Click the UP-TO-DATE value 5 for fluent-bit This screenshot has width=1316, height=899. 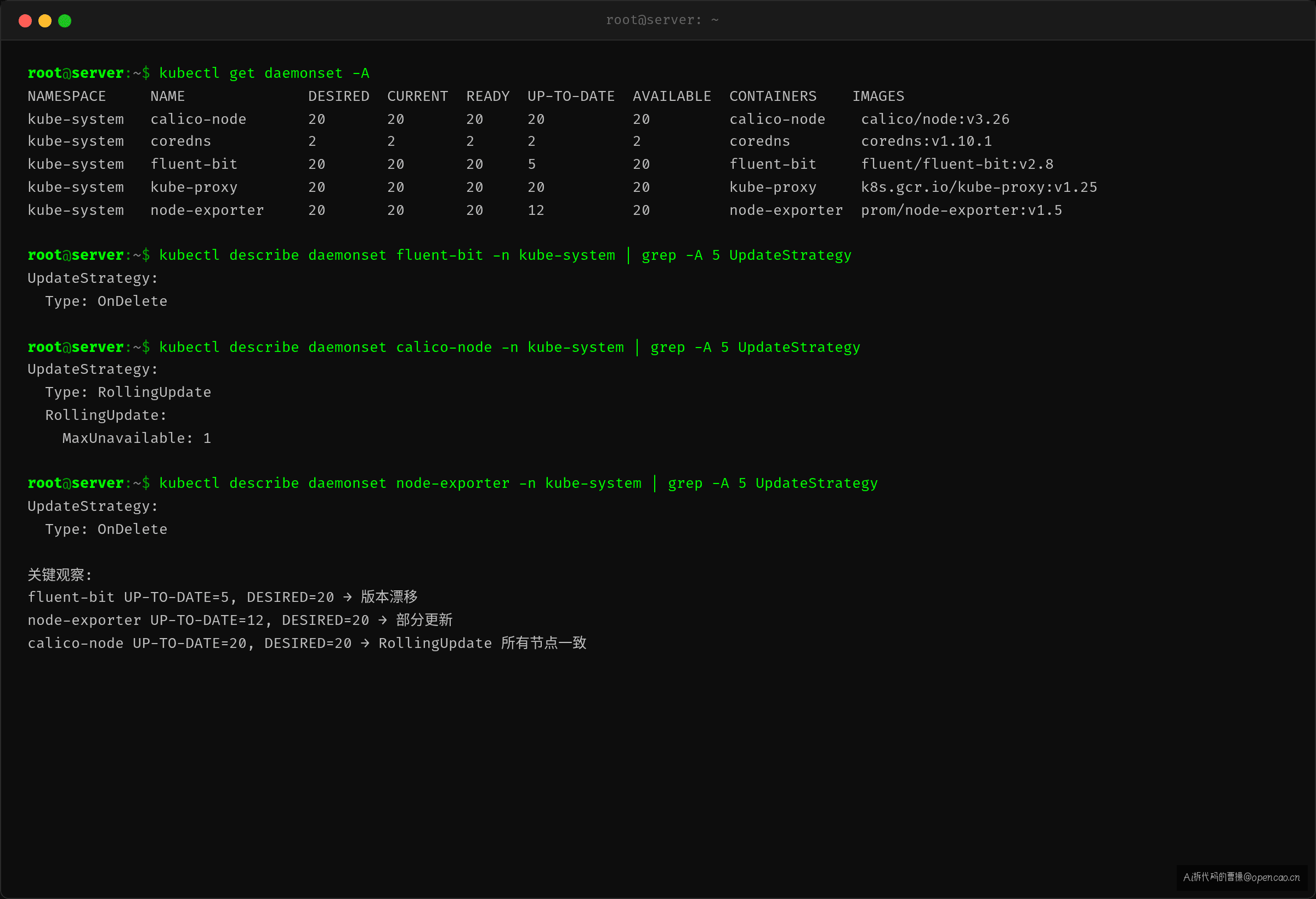click(x=532, y=164)
